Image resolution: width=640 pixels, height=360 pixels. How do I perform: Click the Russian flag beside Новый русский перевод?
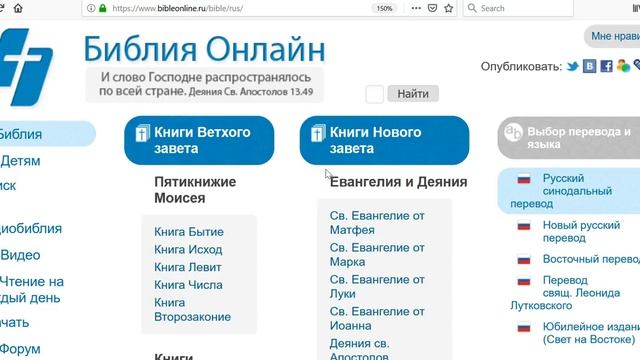tap(524, 226)
